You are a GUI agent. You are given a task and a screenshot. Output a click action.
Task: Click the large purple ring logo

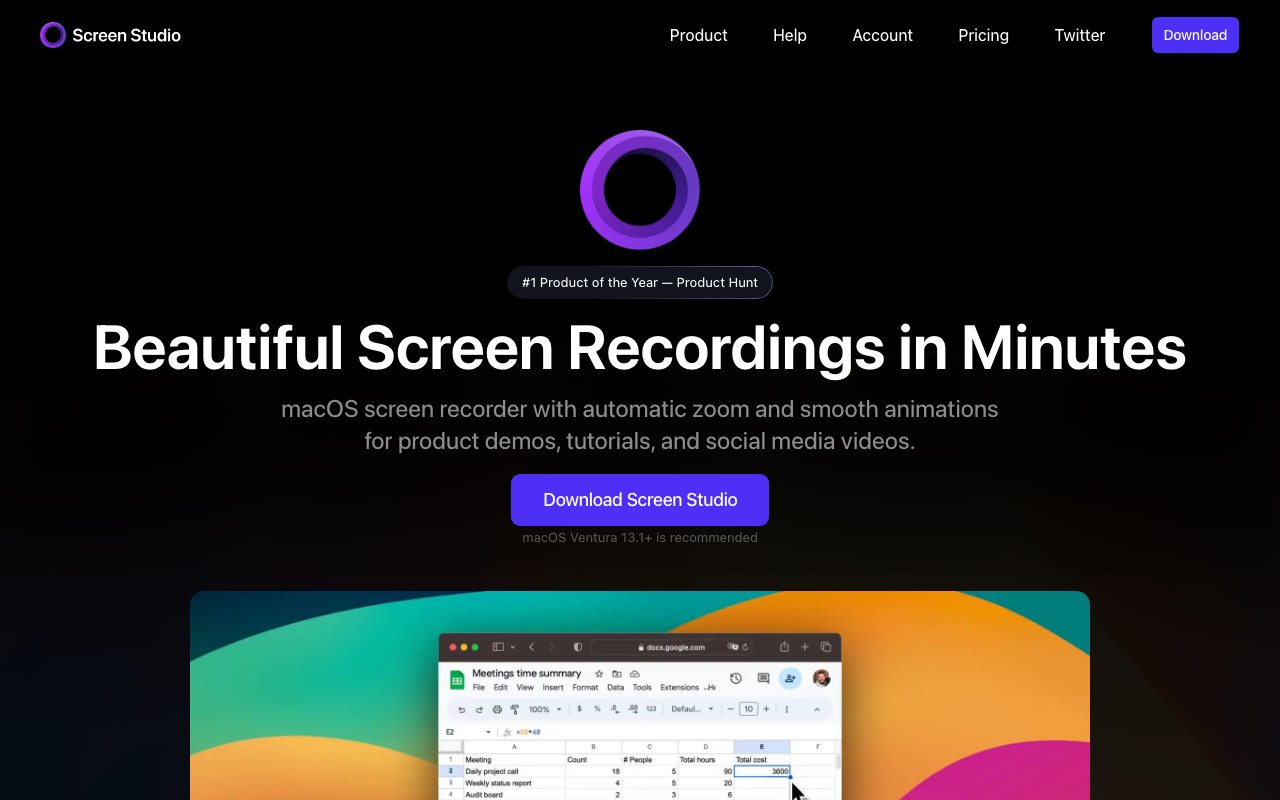click(640, 190)
